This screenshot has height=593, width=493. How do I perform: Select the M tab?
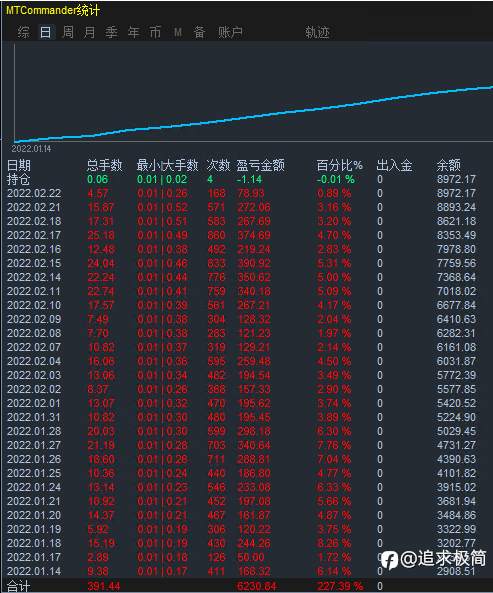click(178, 33)
